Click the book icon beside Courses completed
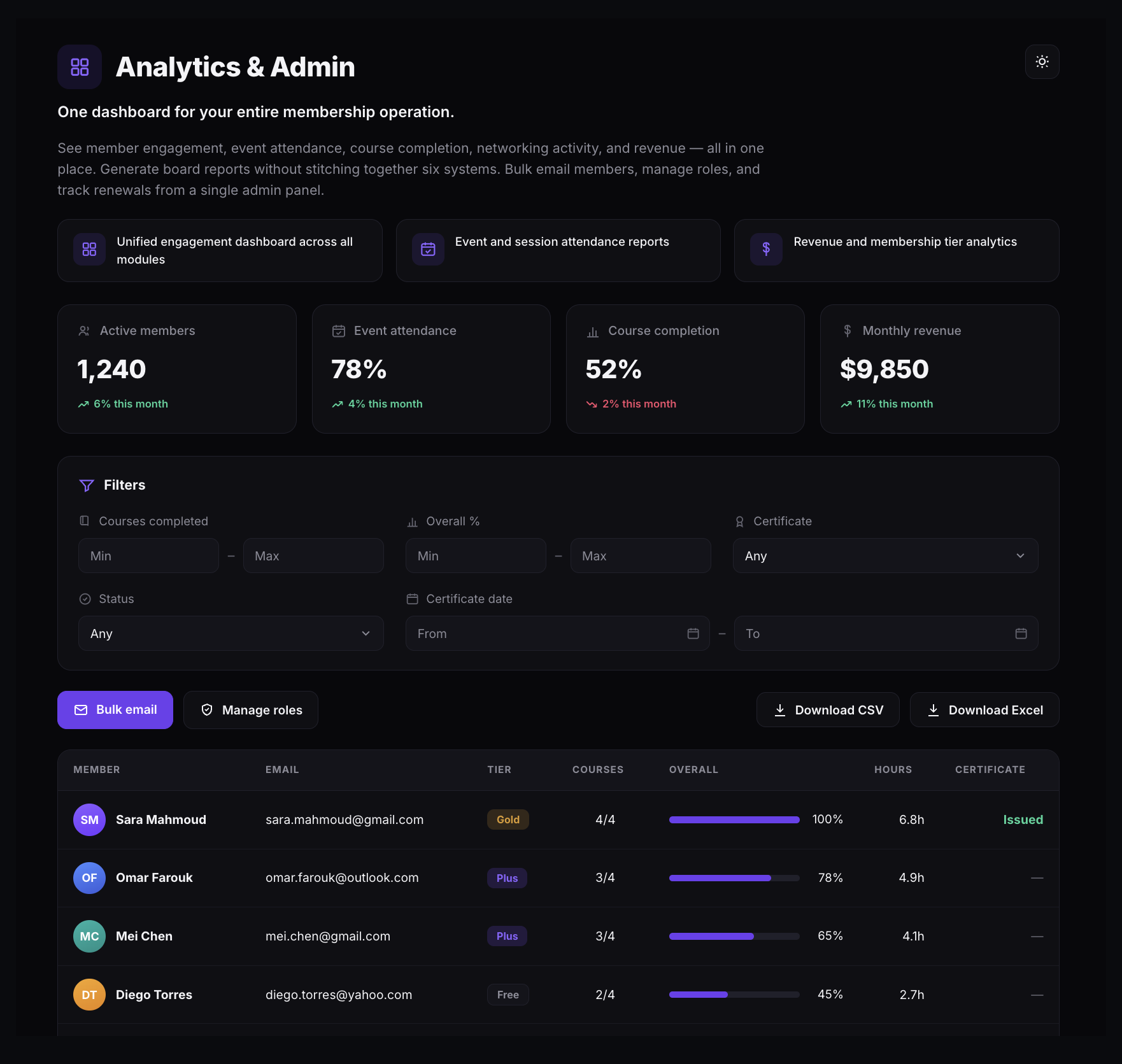Screen dimensions: 1122x1064 [x=84, y=521]
